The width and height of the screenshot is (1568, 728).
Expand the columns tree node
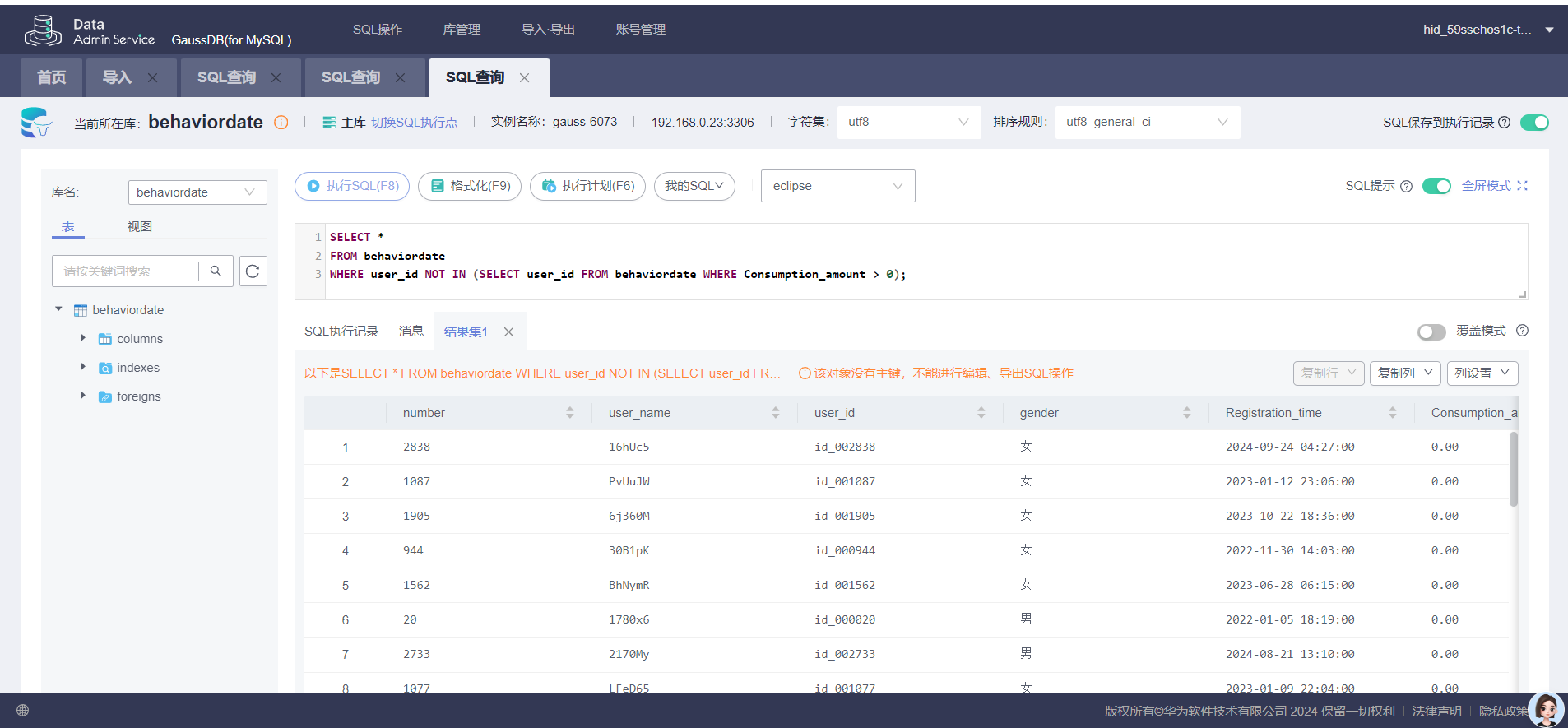[x=83, y=338]
